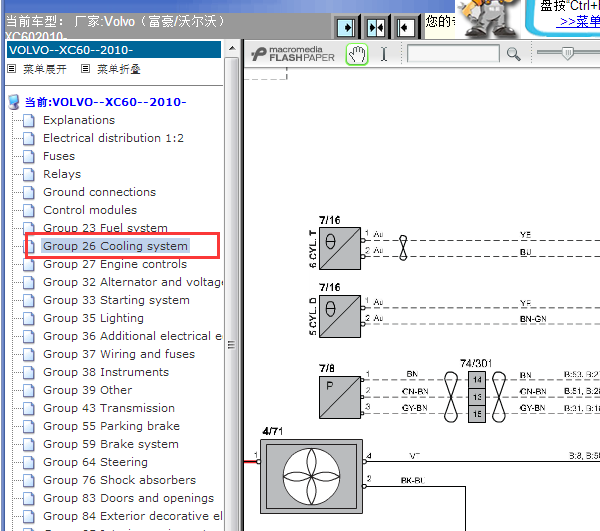Open Group 84 Exterior decorative entry
Screen dimensions: 600x531
[x=133, y=516]
